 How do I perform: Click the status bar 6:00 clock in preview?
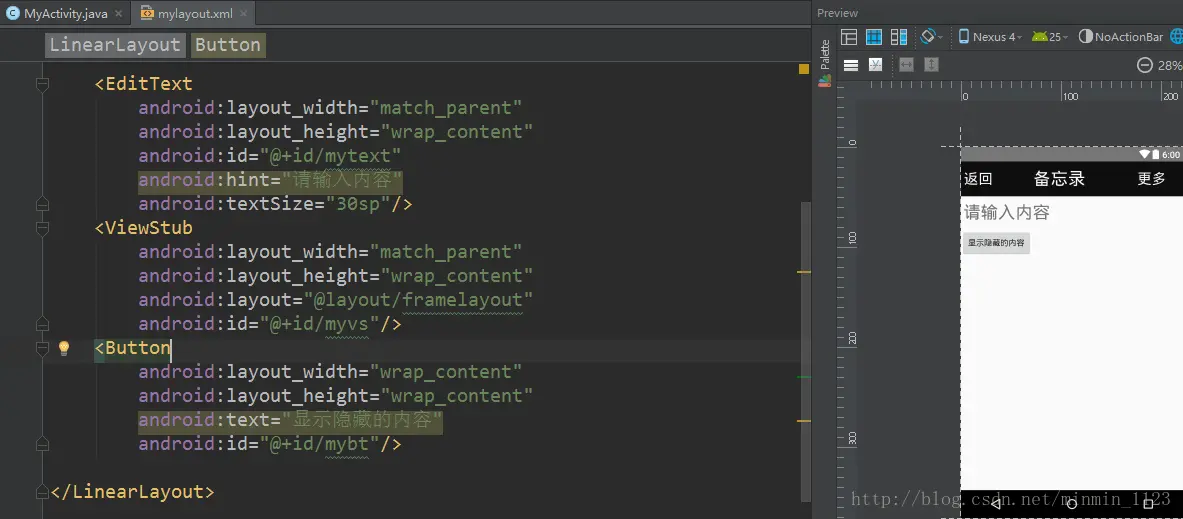pyautogui.click(x=1170, y=154)
